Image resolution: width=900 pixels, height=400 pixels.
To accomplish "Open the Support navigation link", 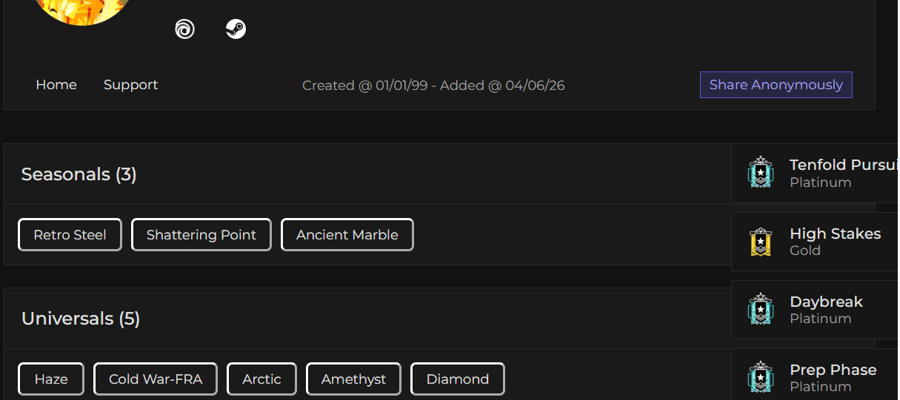I will 131,85.
